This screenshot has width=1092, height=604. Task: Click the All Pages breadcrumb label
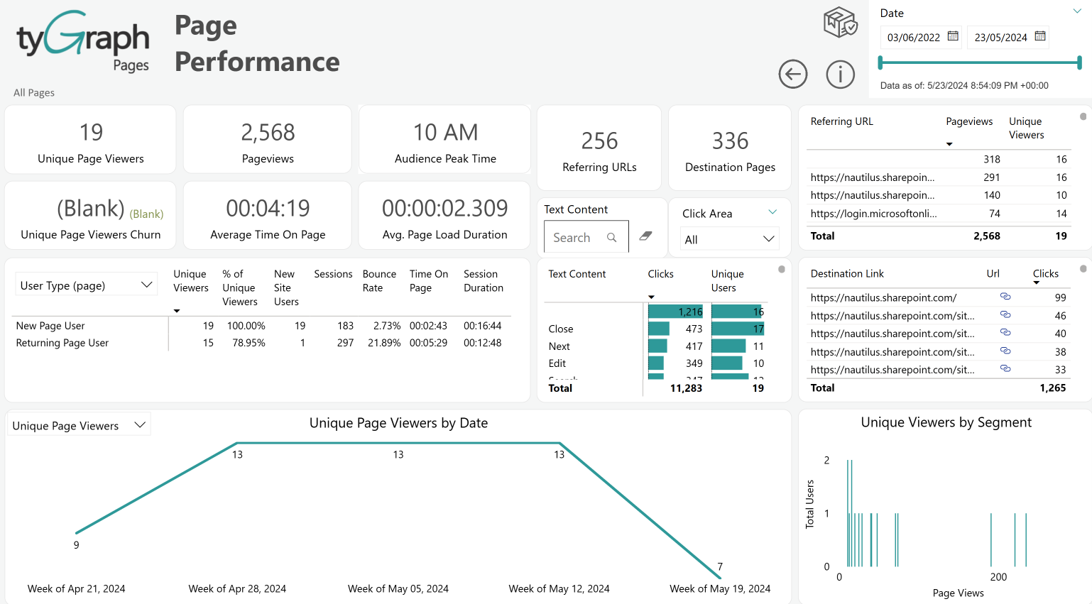click(x=33, y=93)
